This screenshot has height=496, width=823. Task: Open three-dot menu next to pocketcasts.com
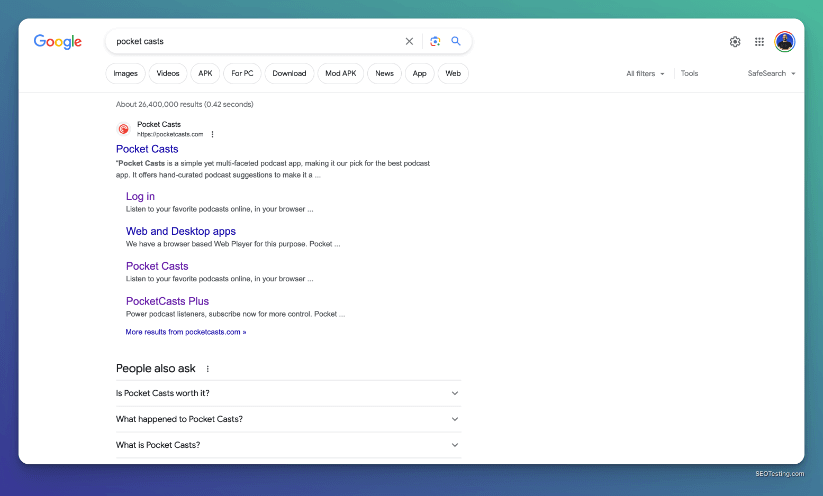coord(212,134)
